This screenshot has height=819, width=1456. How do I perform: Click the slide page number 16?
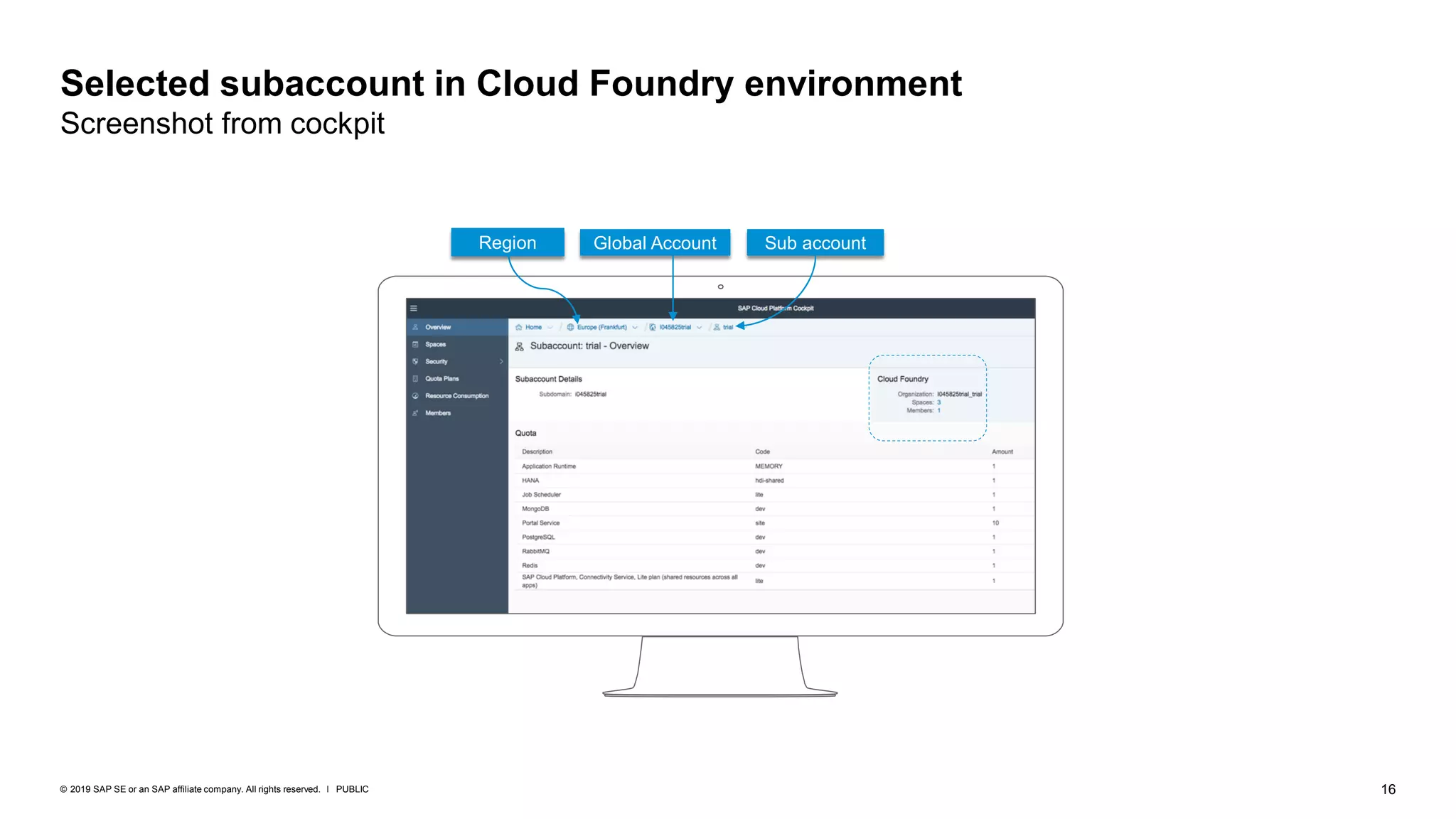pos(1388,789)
